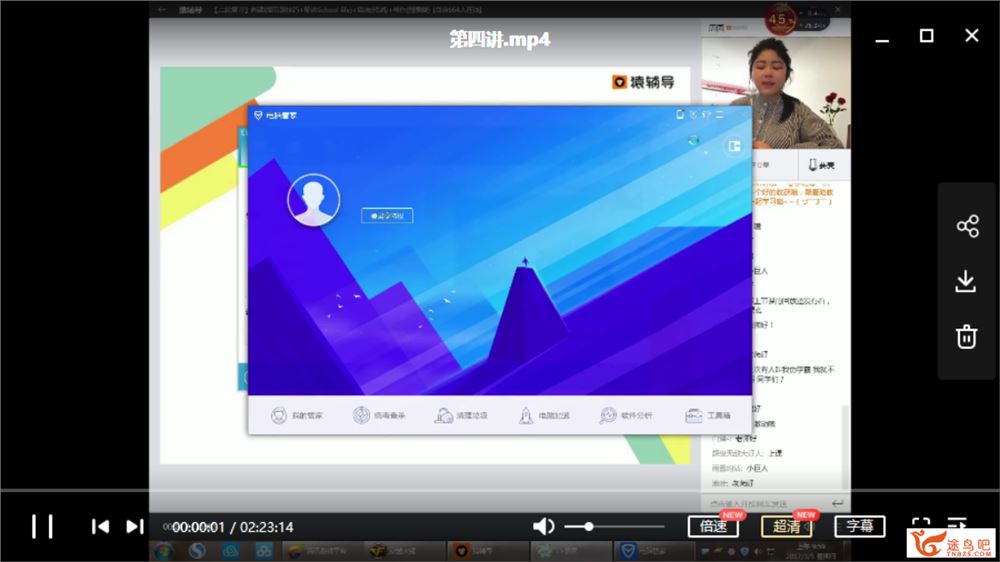
Task: Send chat message with enter arrow icon
Action: (837, 503)
